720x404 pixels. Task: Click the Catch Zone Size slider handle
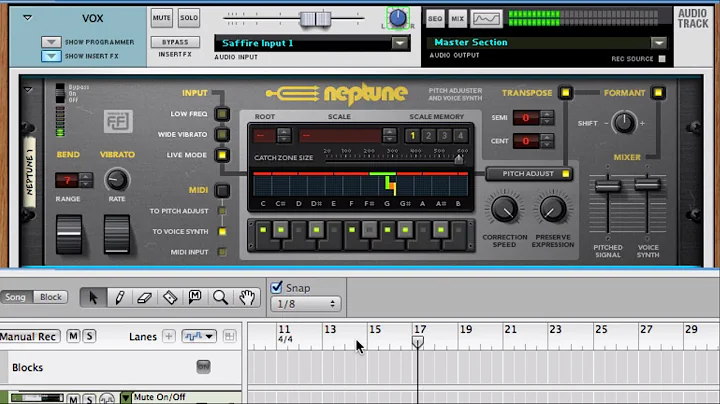tap(458, 159)
